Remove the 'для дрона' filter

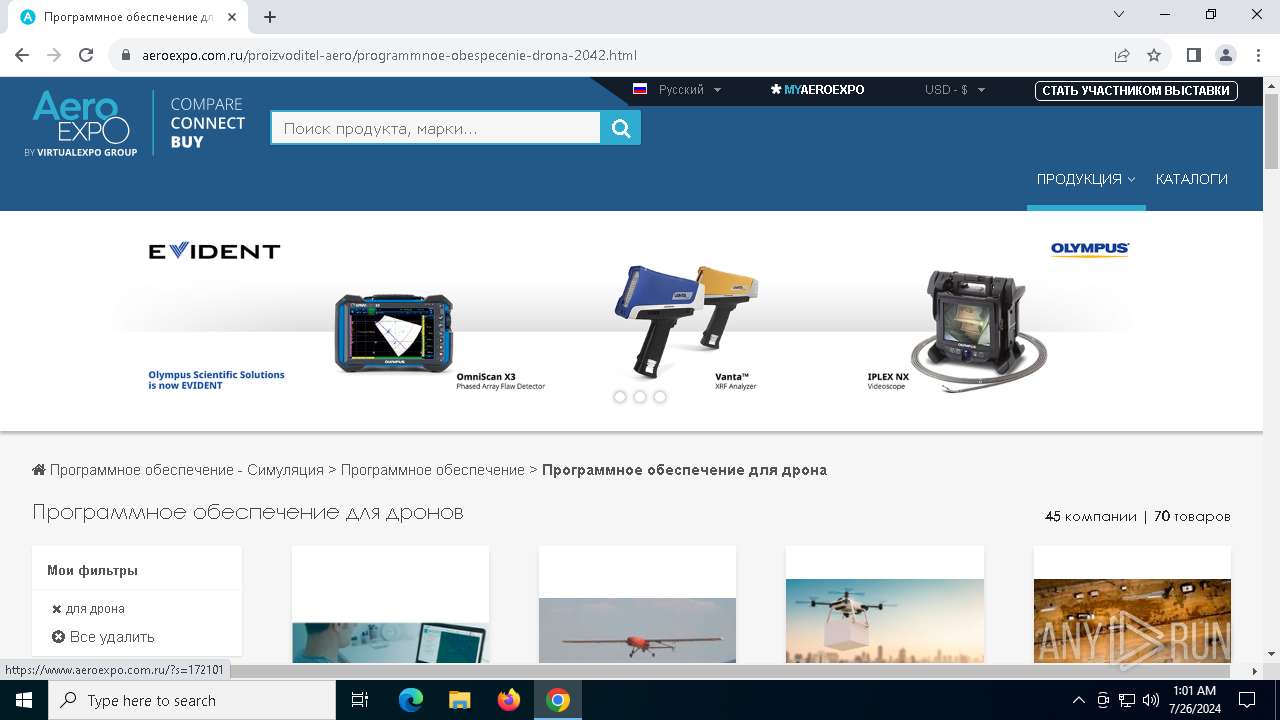(57, 608)
